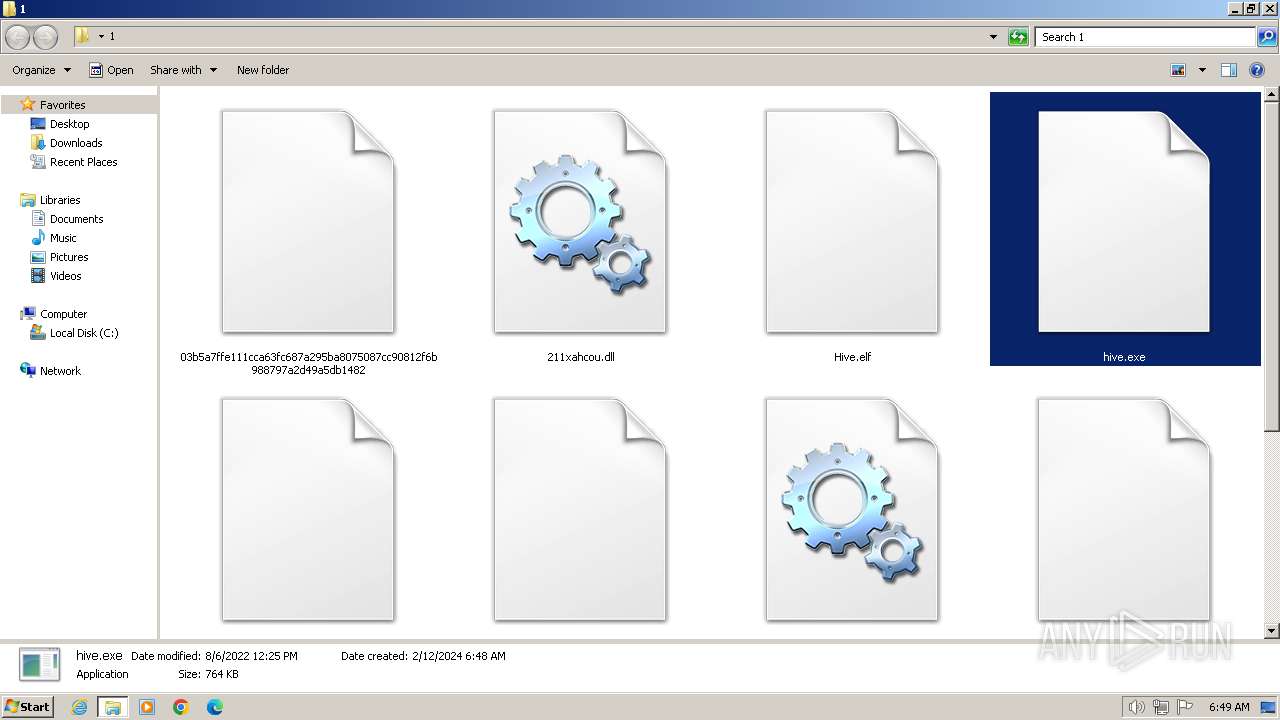Click the search magnifier icon

coord(1266,37)
